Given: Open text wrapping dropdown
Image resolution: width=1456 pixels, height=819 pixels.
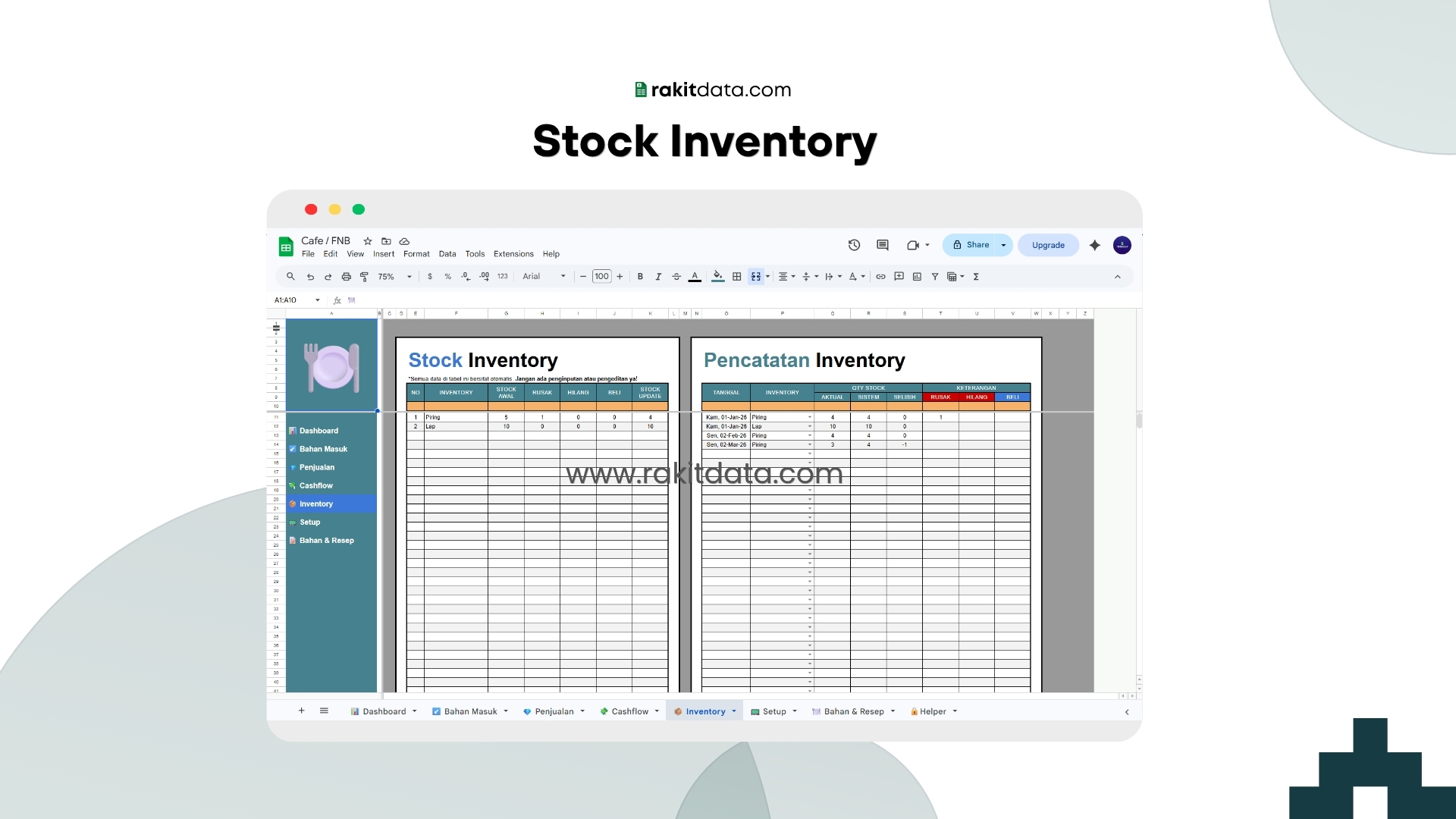Looking at the screenshot, I should click(x=833, y=277).
